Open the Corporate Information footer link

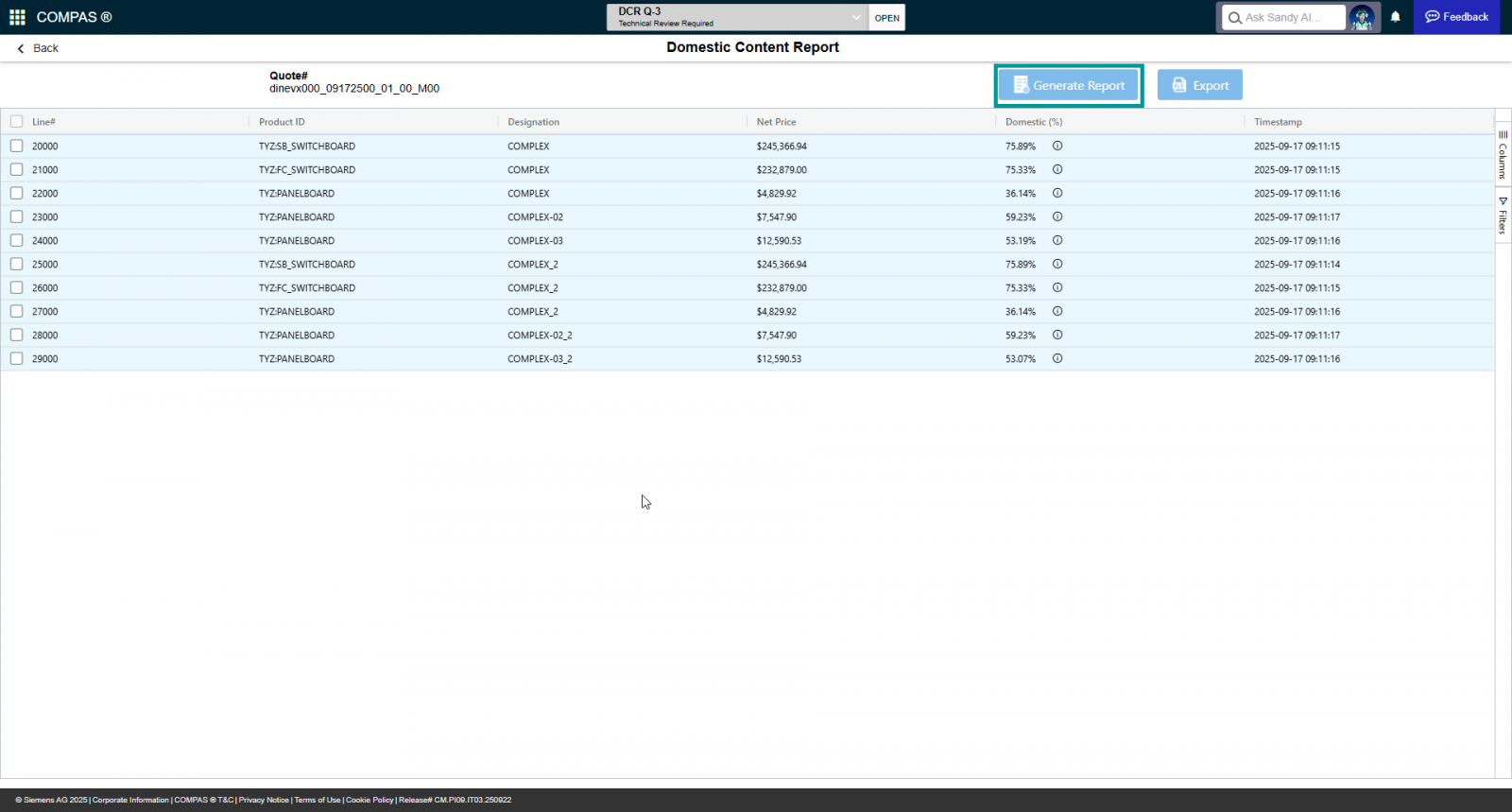click(130, 800)
